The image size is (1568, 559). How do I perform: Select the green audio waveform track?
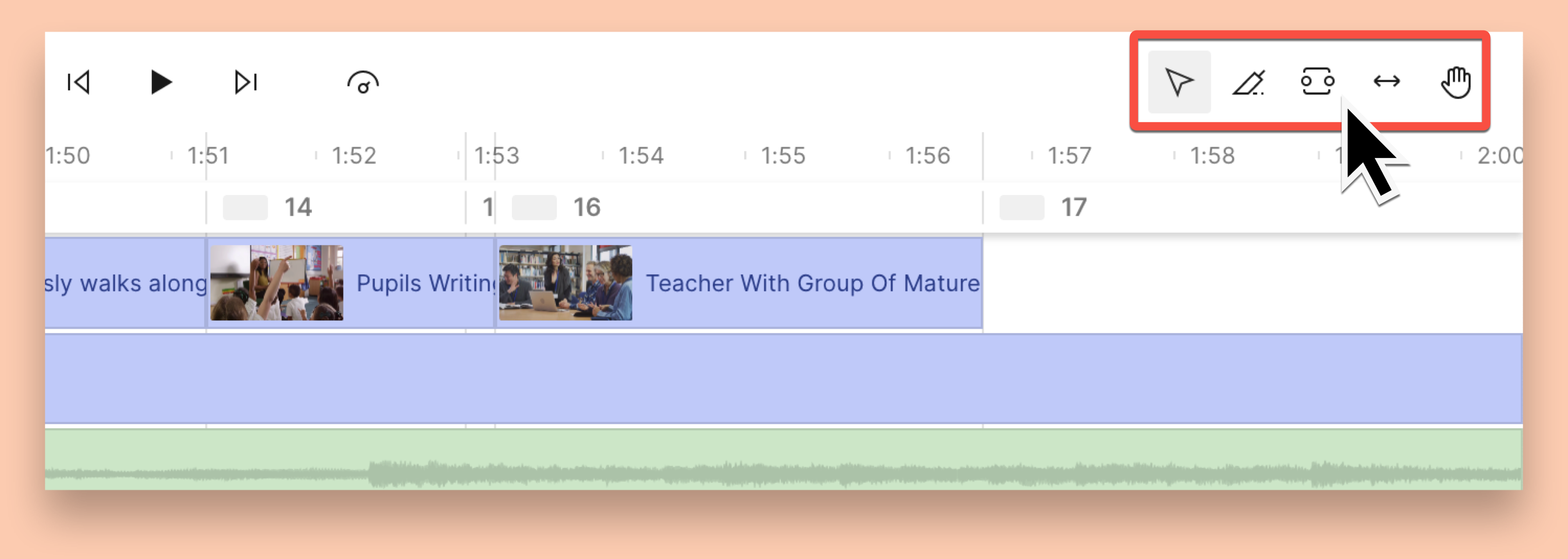[783, 459]
